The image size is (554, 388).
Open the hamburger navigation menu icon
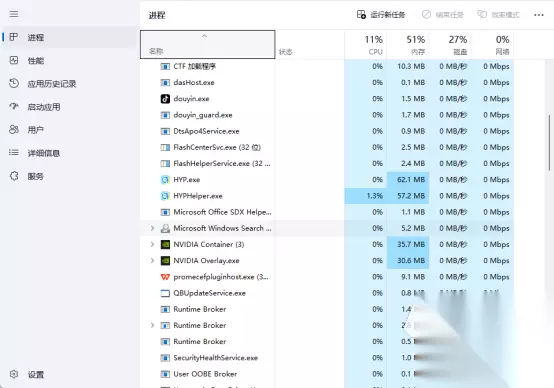tap(14, 14)
